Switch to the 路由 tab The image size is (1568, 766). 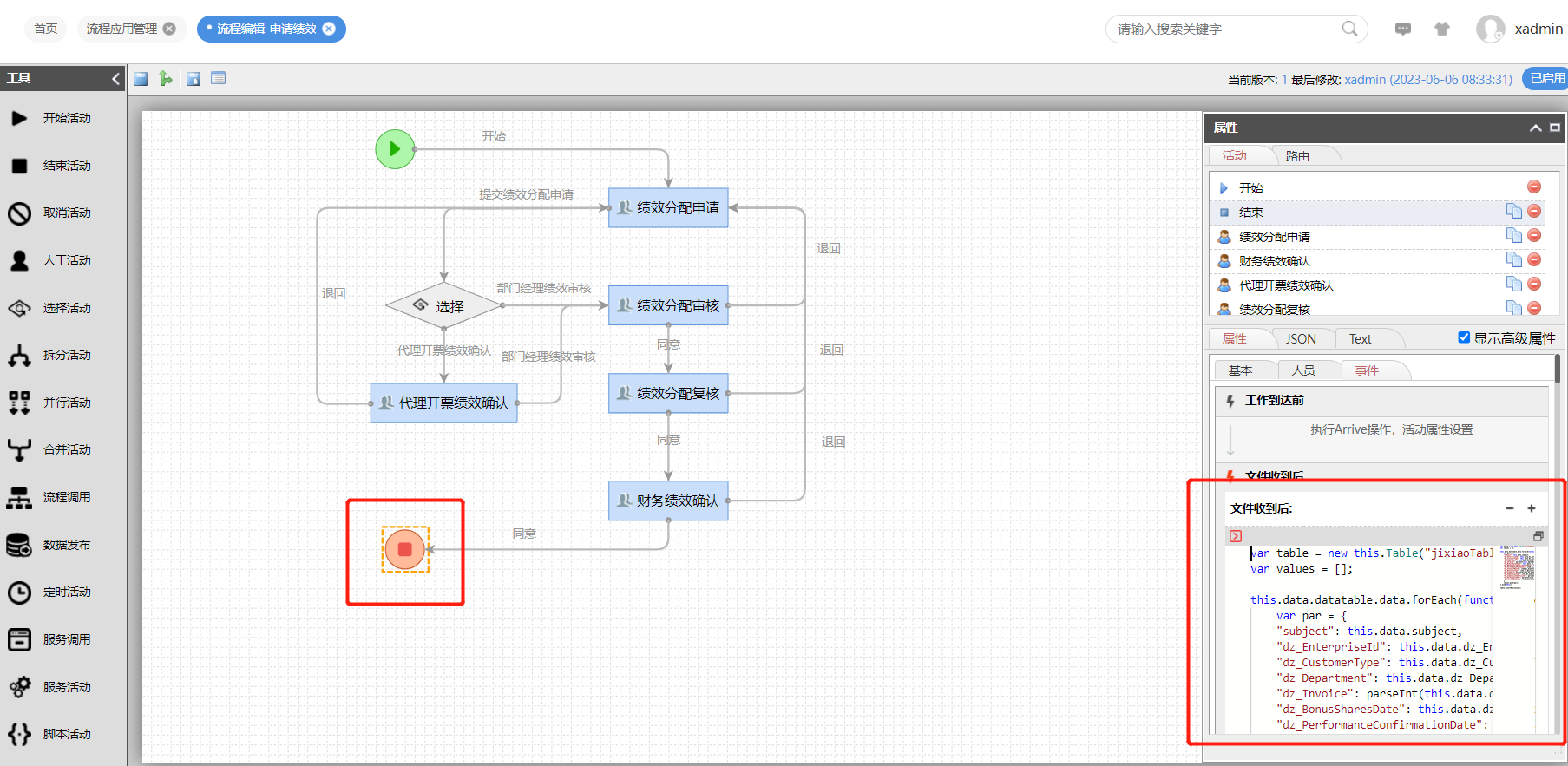pos(1298,156)
